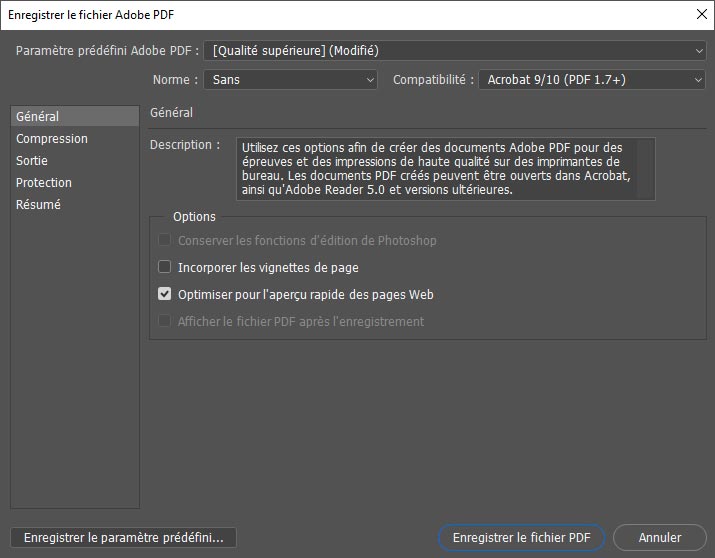The image size is (715, 558).
Task: Open the Compatibilité dropdown menu
Action: click(592, 80)
